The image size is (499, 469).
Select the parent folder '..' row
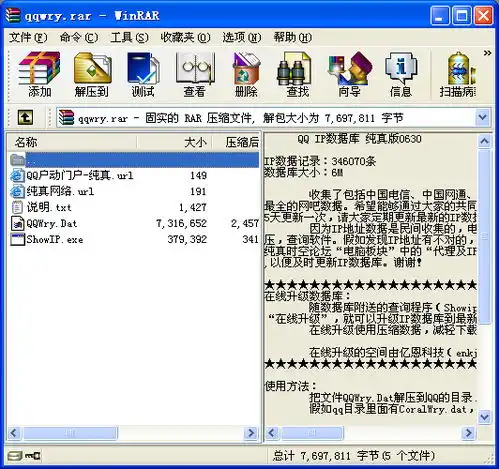(133, 159)
